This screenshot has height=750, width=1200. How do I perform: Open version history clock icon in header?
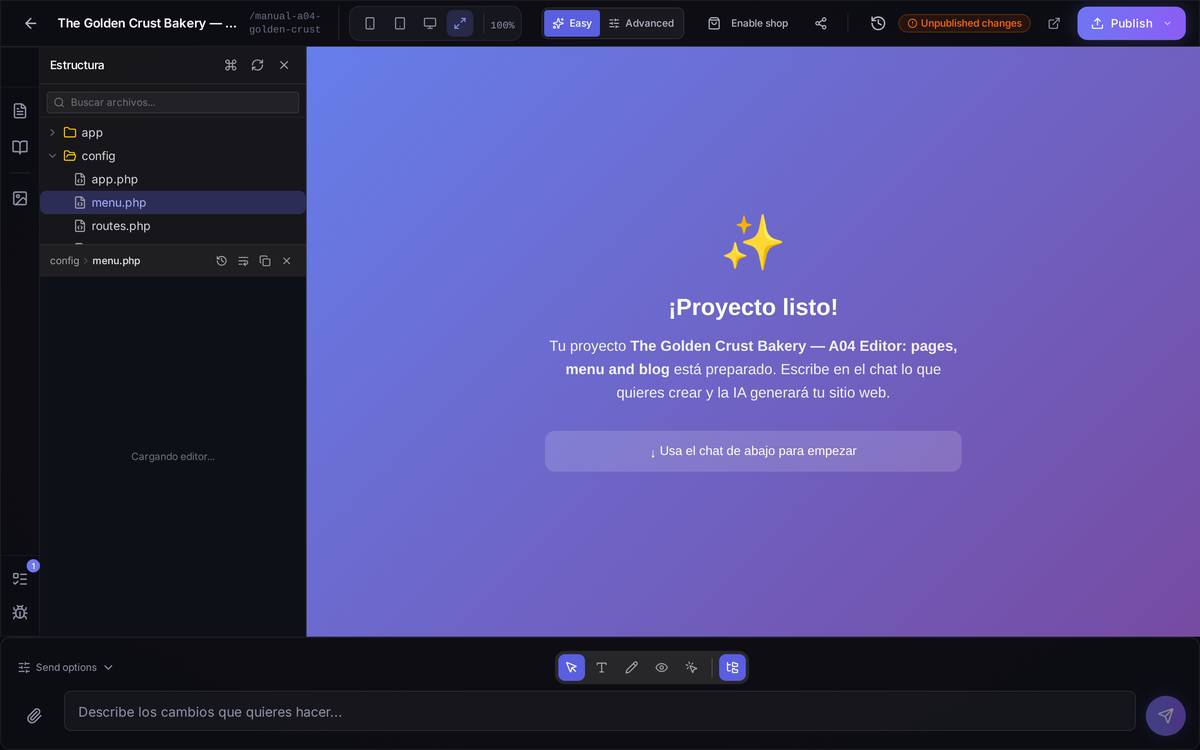pyautogui.click(x=878, y=23)
